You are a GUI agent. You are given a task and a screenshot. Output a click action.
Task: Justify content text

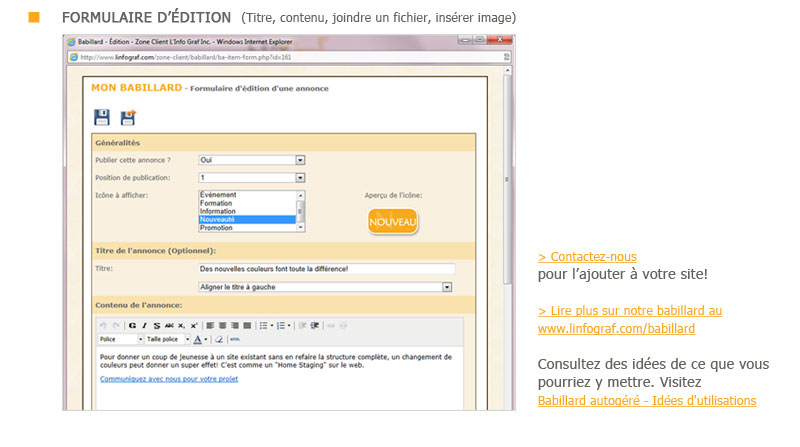[x=247, y=326]
